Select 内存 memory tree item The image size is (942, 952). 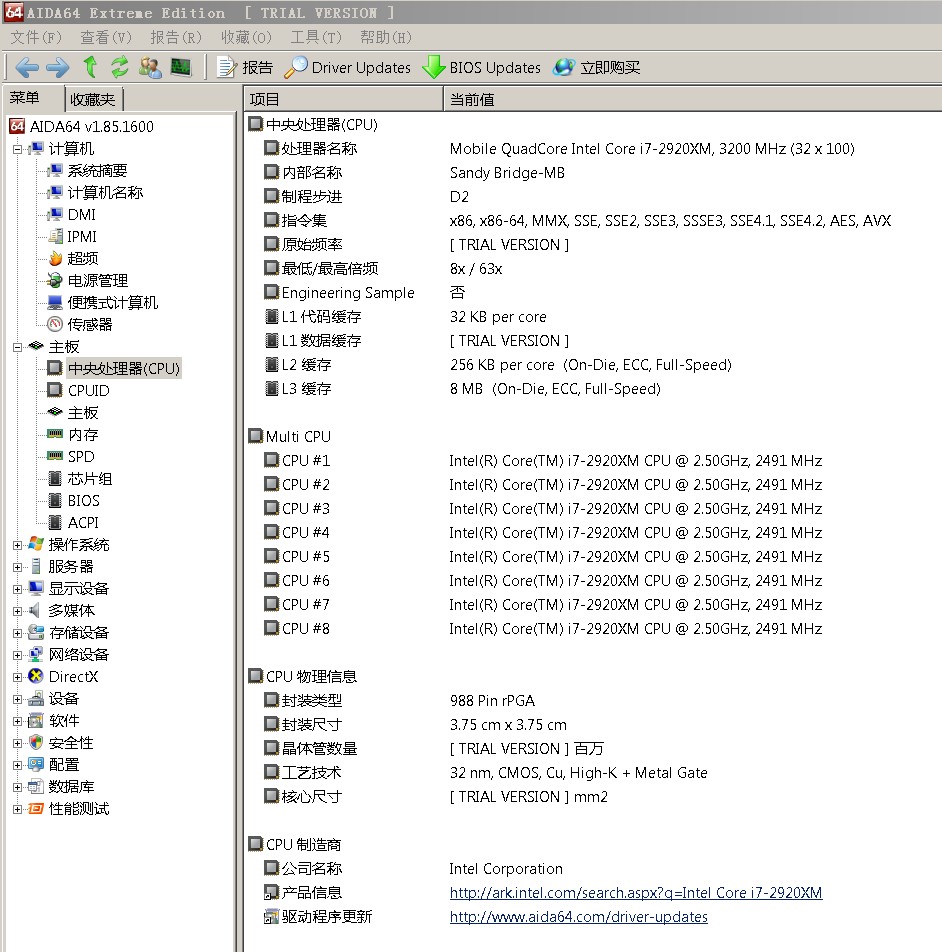(x=83, y=435)
